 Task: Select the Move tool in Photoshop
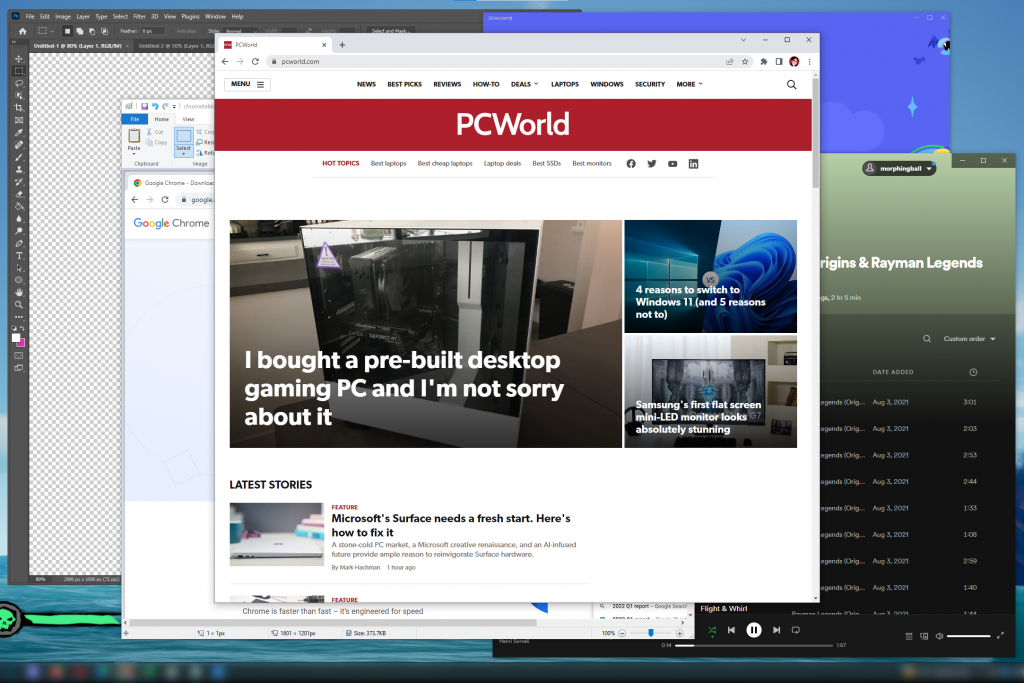[x=18, y=56]
